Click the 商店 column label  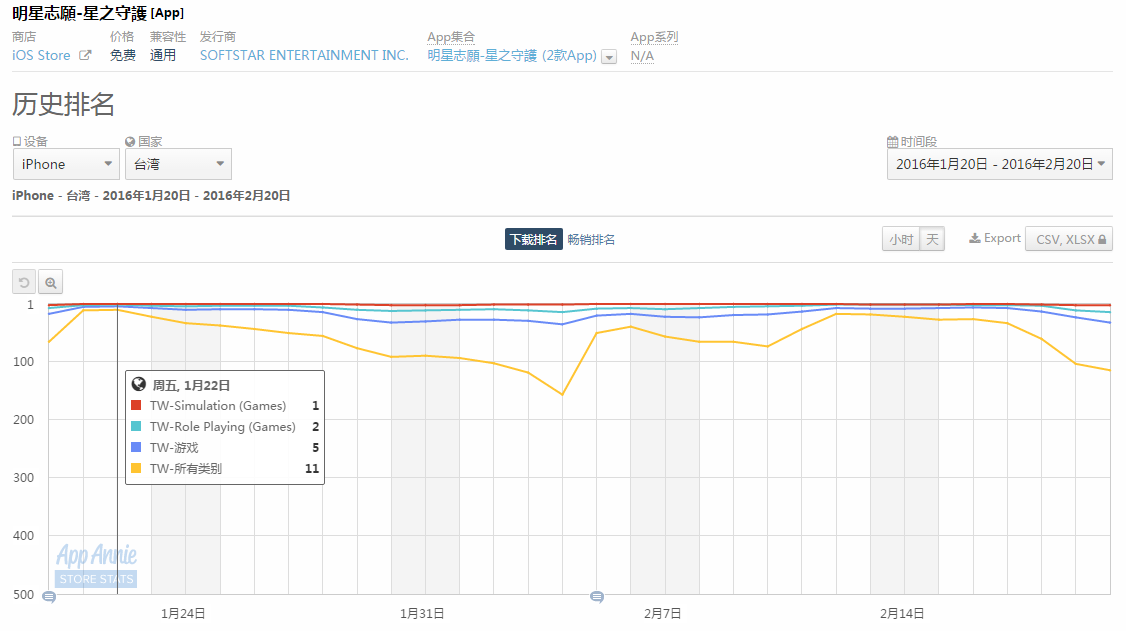click(x=24, y=37)
